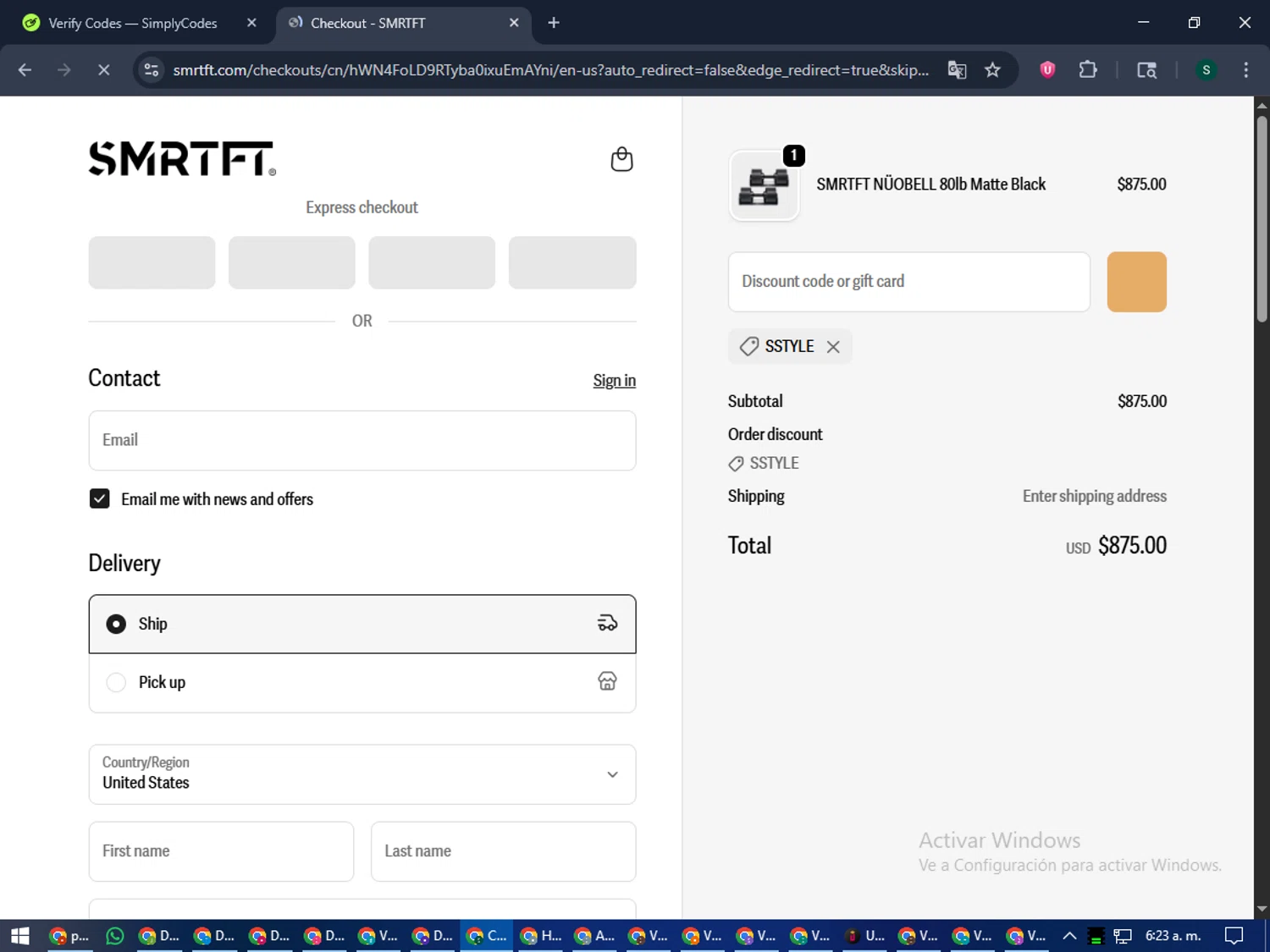This screenshot has height=952, width=1270.
Task: Click the product name SMRTFT NÜOBELL 80lb Matte Black
Action: (931, 184)
